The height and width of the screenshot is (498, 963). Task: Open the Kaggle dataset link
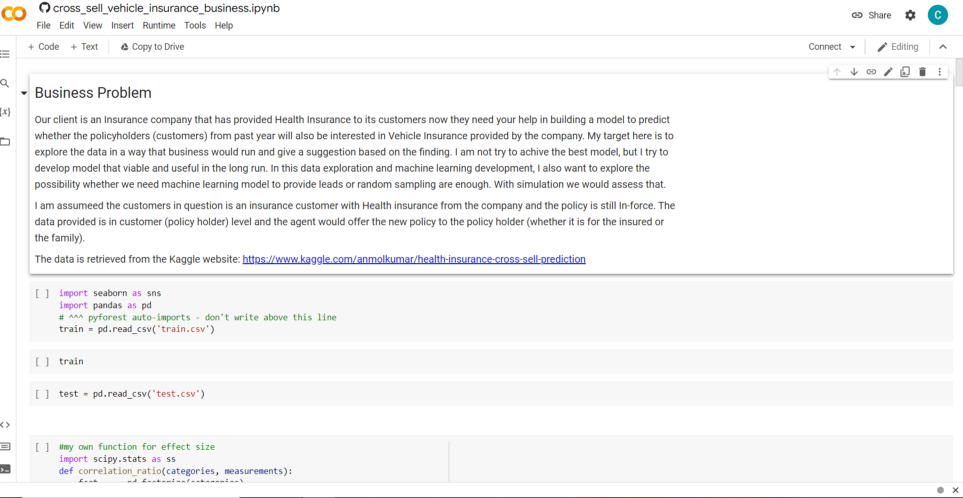click(x=413, y=259)
